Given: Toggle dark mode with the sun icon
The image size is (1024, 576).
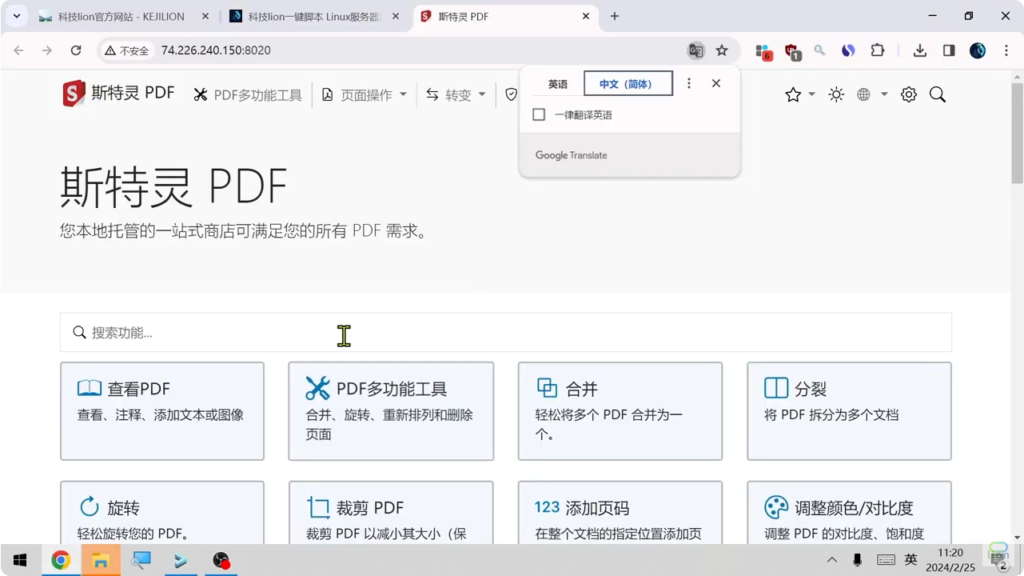Looking at the screenshot, I should (x=836, y=94).
